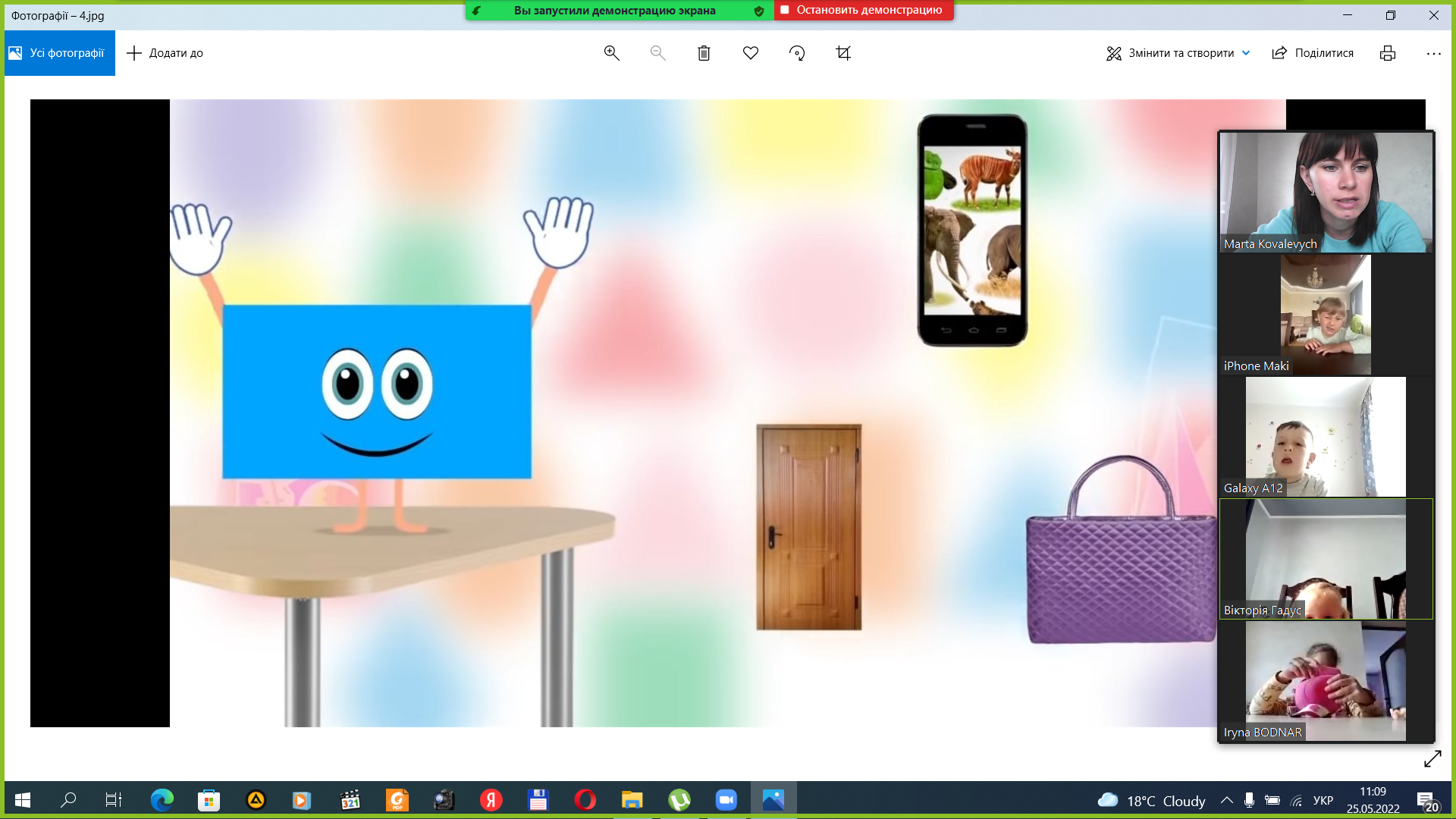Rotate the photo
Screen dimensions: 1456x819
797,53
